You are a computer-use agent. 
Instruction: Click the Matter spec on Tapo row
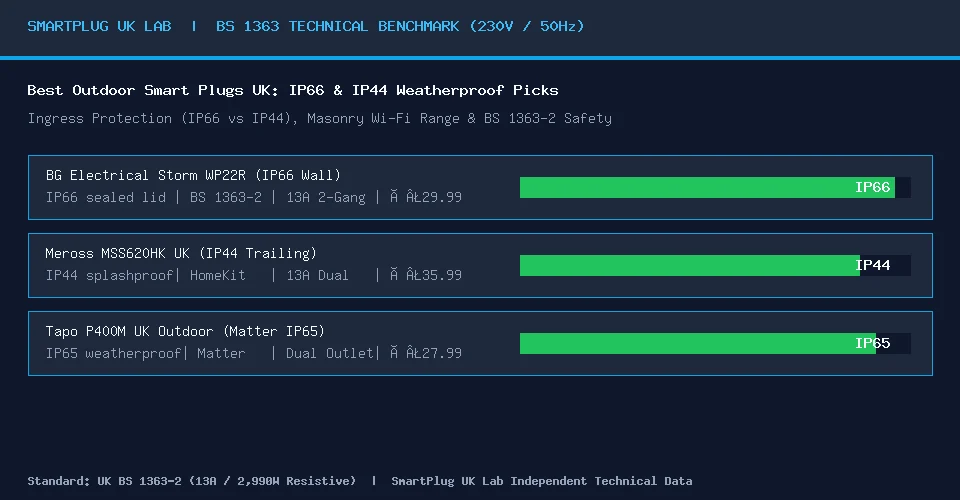pos(221,353)
